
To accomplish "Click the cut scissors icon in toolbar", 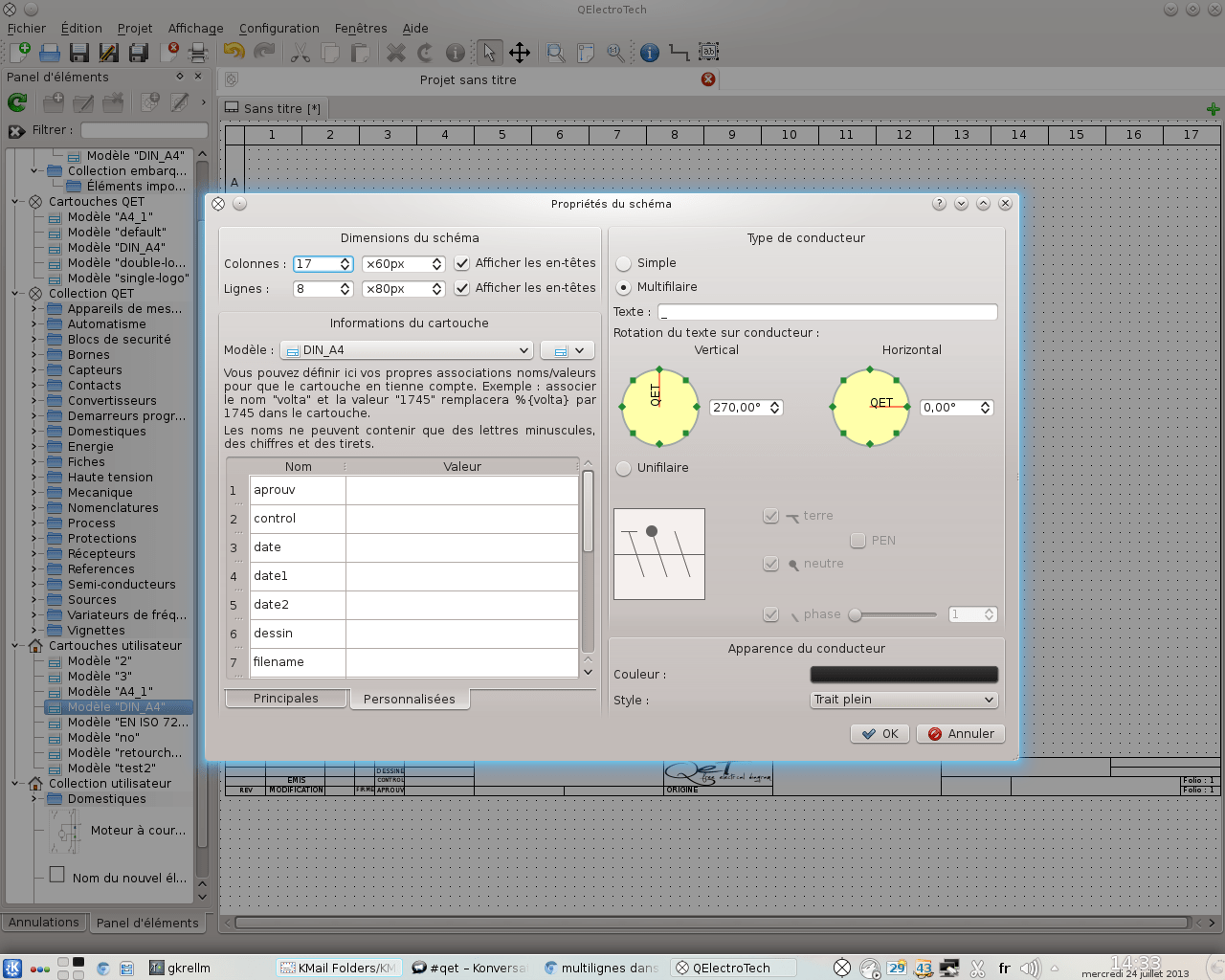I will pyautogui.click(x=301, y=53).
